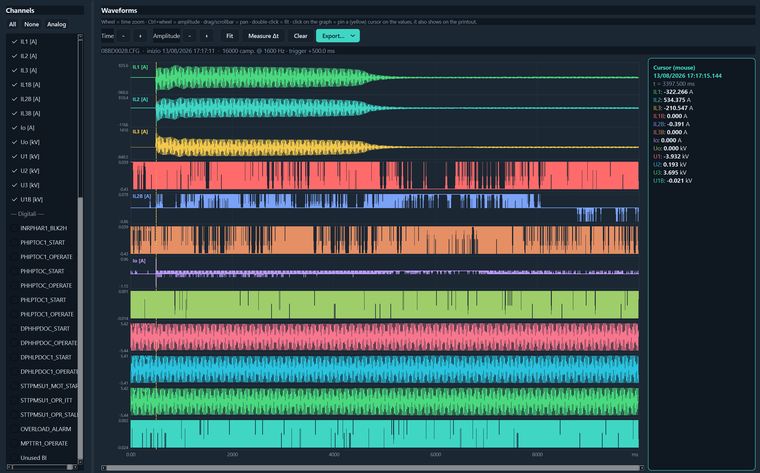Screen dimensions: 760x473
Task: Click the U3 value 3.695 kV in cursor panel
Action: pyautogui.click(x=675, y=173)
